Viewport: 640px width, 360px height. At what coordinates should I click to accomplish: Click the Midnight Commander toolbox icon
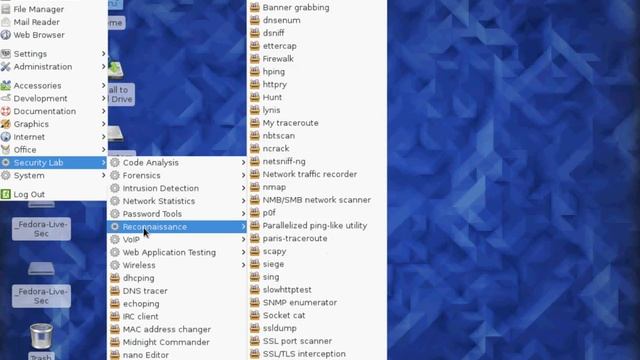coord(115,342)
